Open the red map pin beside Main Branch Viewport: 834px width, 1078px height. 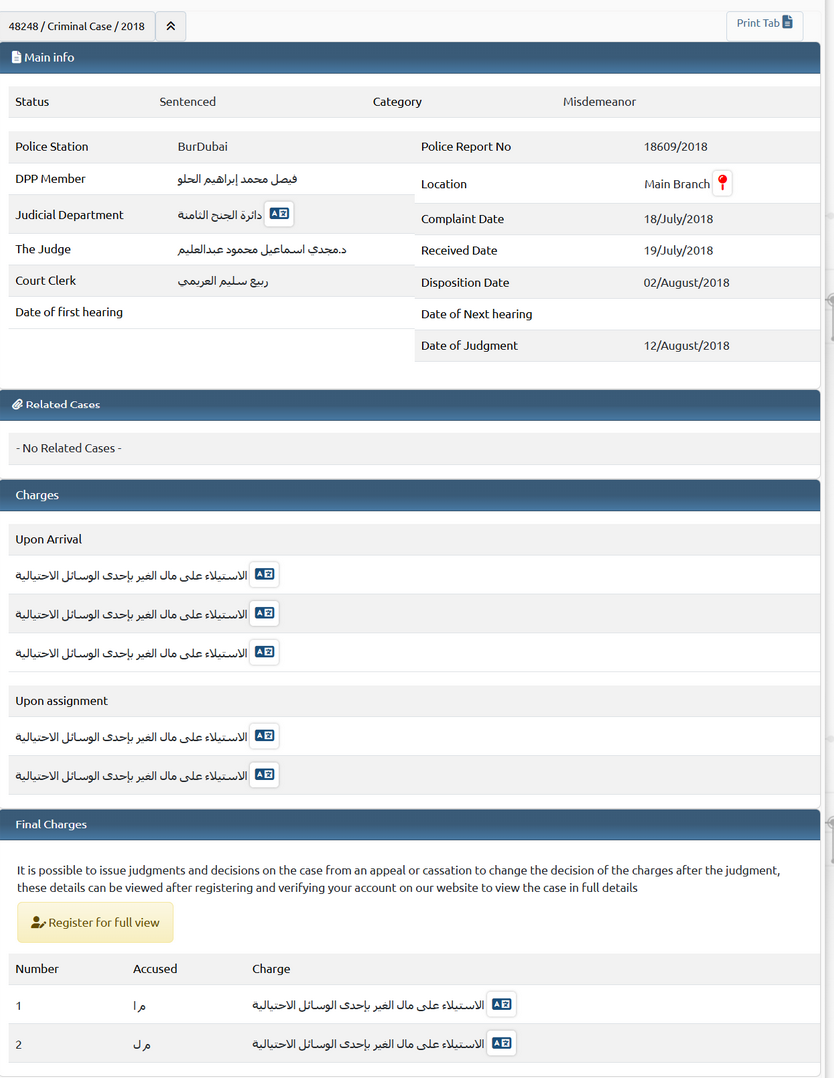tap(722, 183)
